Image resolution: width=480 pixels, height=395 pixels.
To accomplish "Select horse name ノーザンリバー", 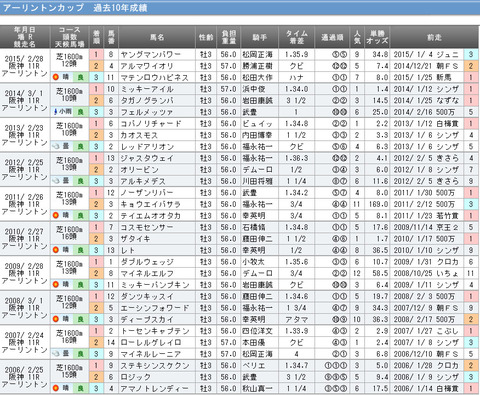I will coord(147,193).
